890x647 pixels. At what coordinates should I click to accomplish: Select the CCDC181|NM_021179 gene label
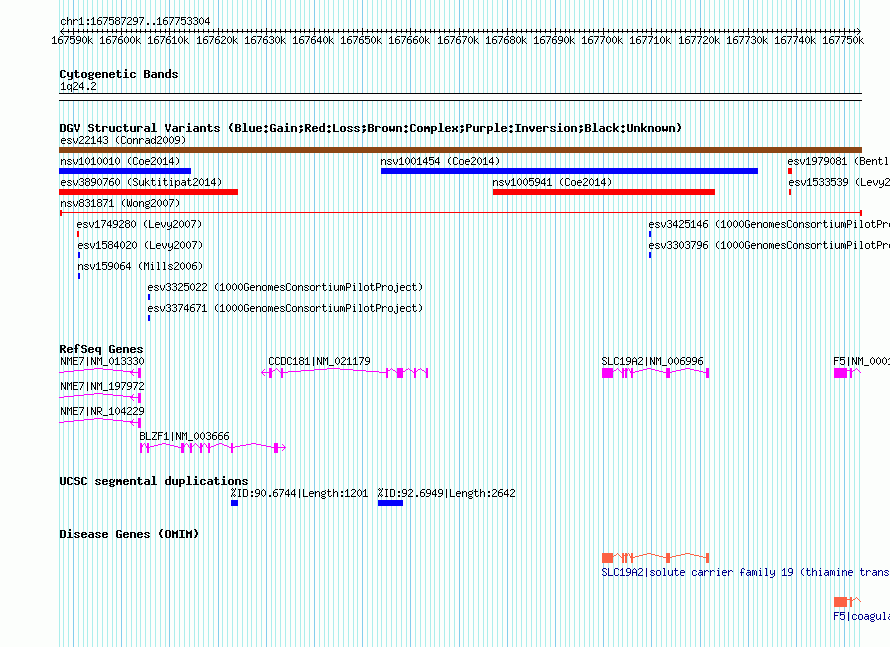click(x=319, y=361)
